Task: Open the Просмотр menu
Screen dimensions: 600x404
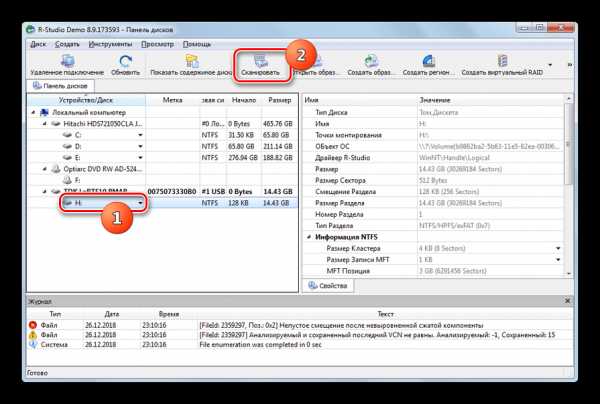Action: tap(157, 44)
